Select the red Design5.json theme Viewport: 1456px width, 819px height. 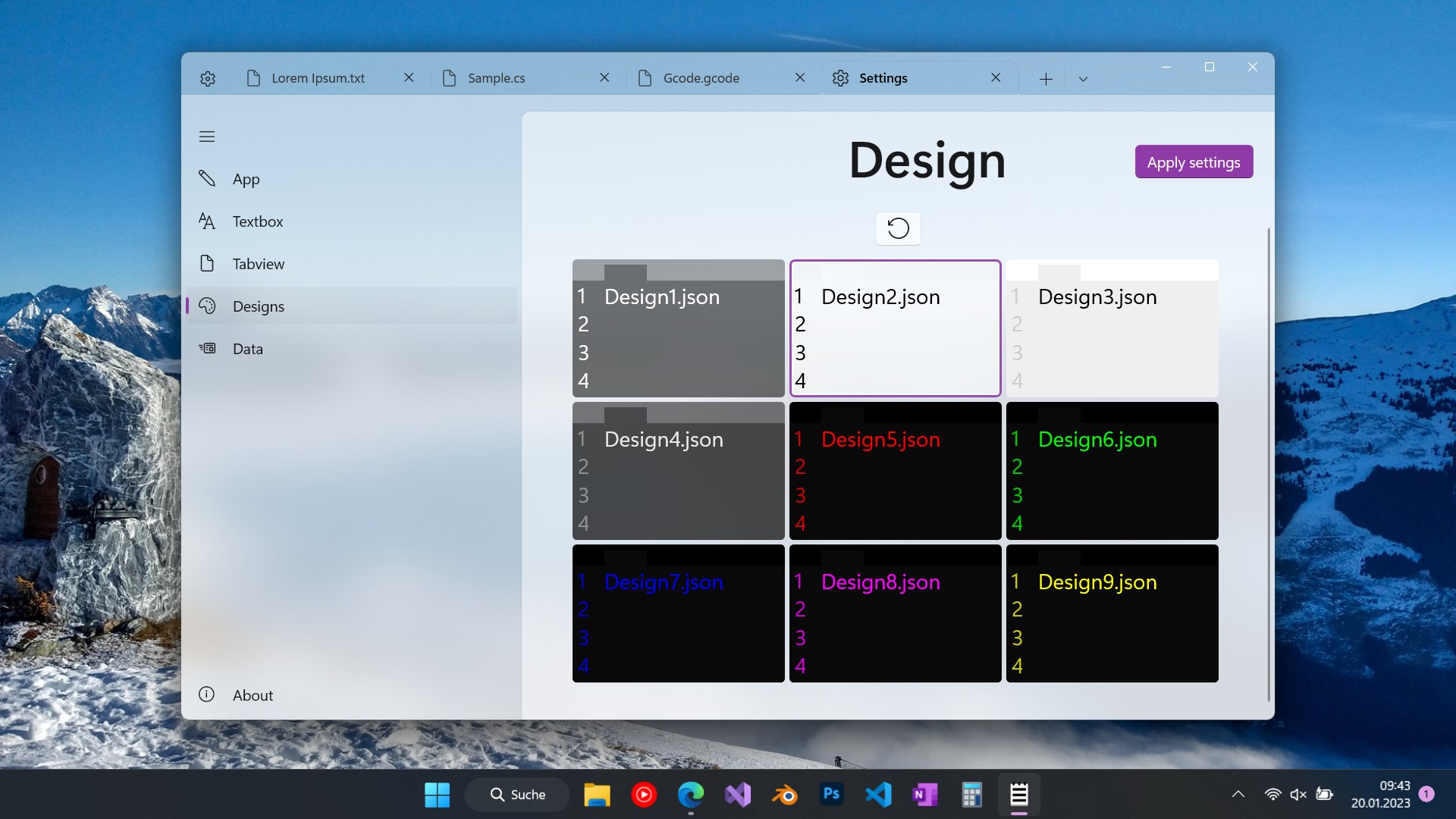[895, 471]
